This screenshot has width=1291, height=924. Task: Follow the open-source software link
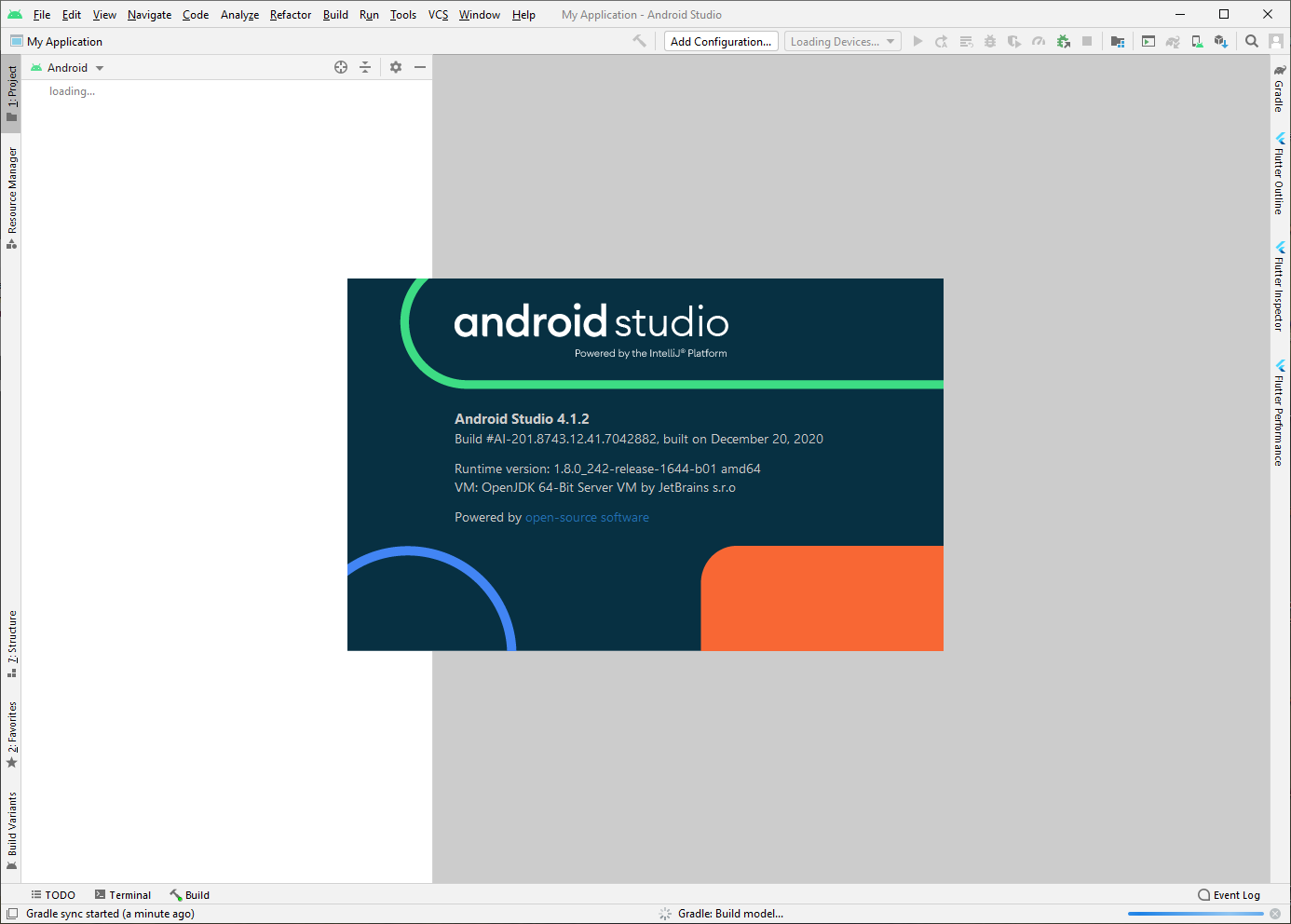(x=587, y=517)
